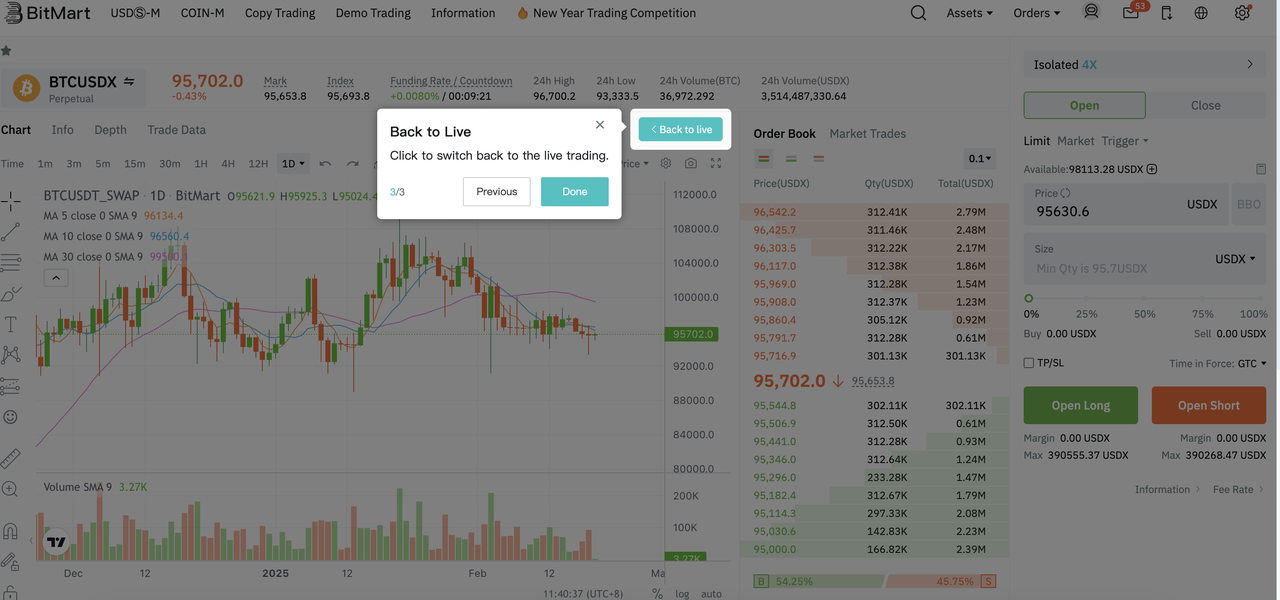Switch to the Depth tab
The height and width of the screenshot is (600, 1280).
click(x=110, y=129)
